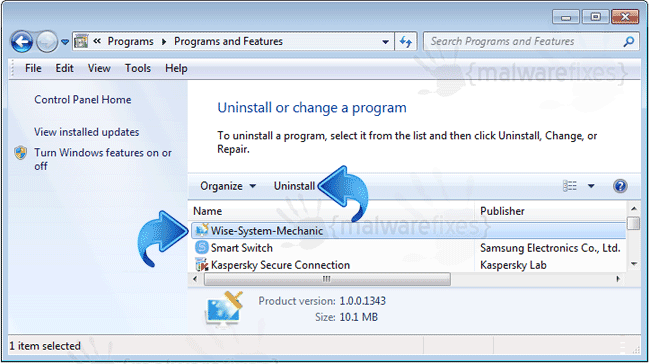Select the Wise-System-Mechanic entry
The image size is (650, 364).
[x=408, y=231]
